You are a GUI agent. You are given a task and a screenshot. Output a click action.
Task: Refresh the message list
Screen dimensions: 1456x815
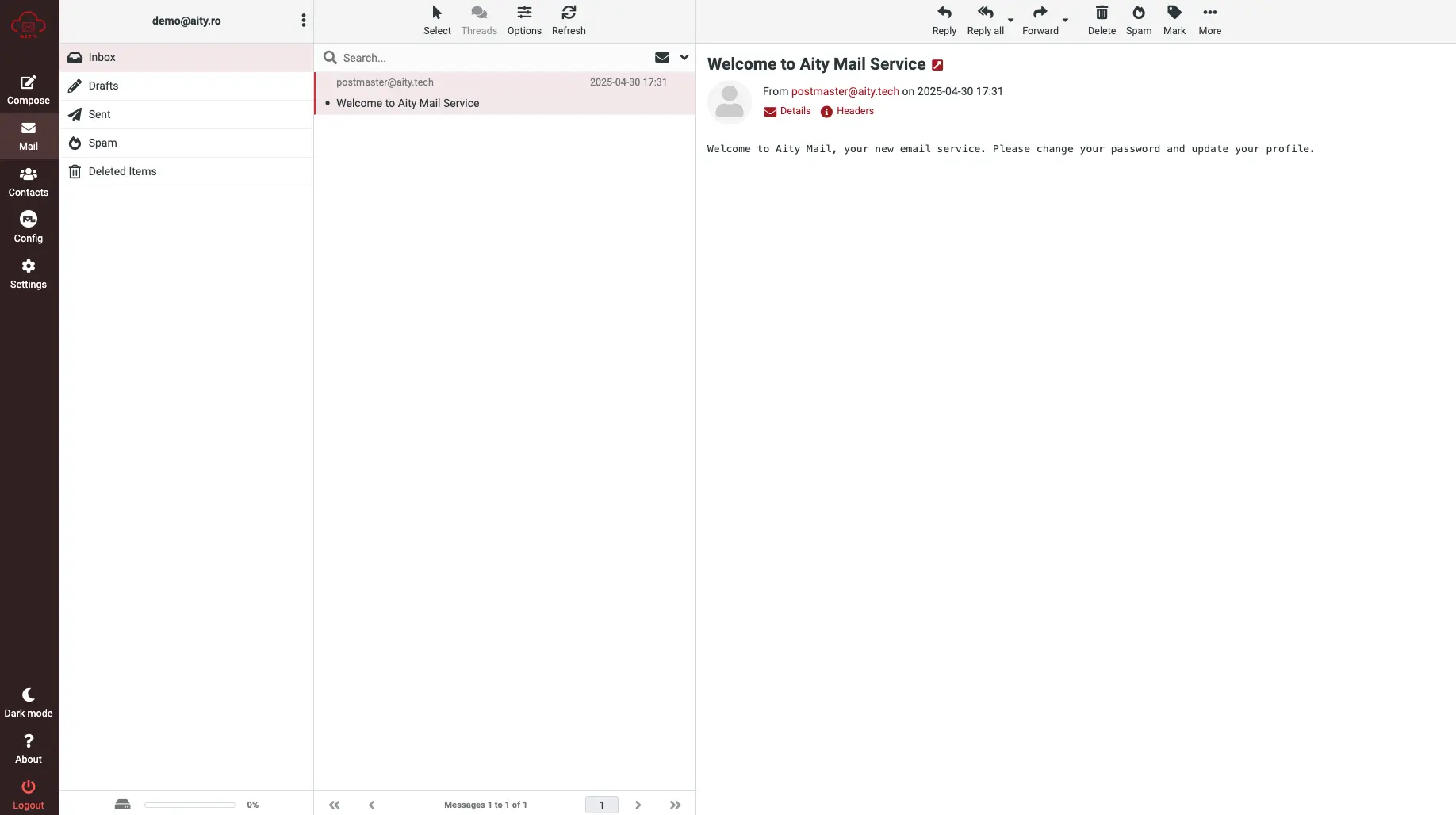pyautogui.click(x=569, y=21)
